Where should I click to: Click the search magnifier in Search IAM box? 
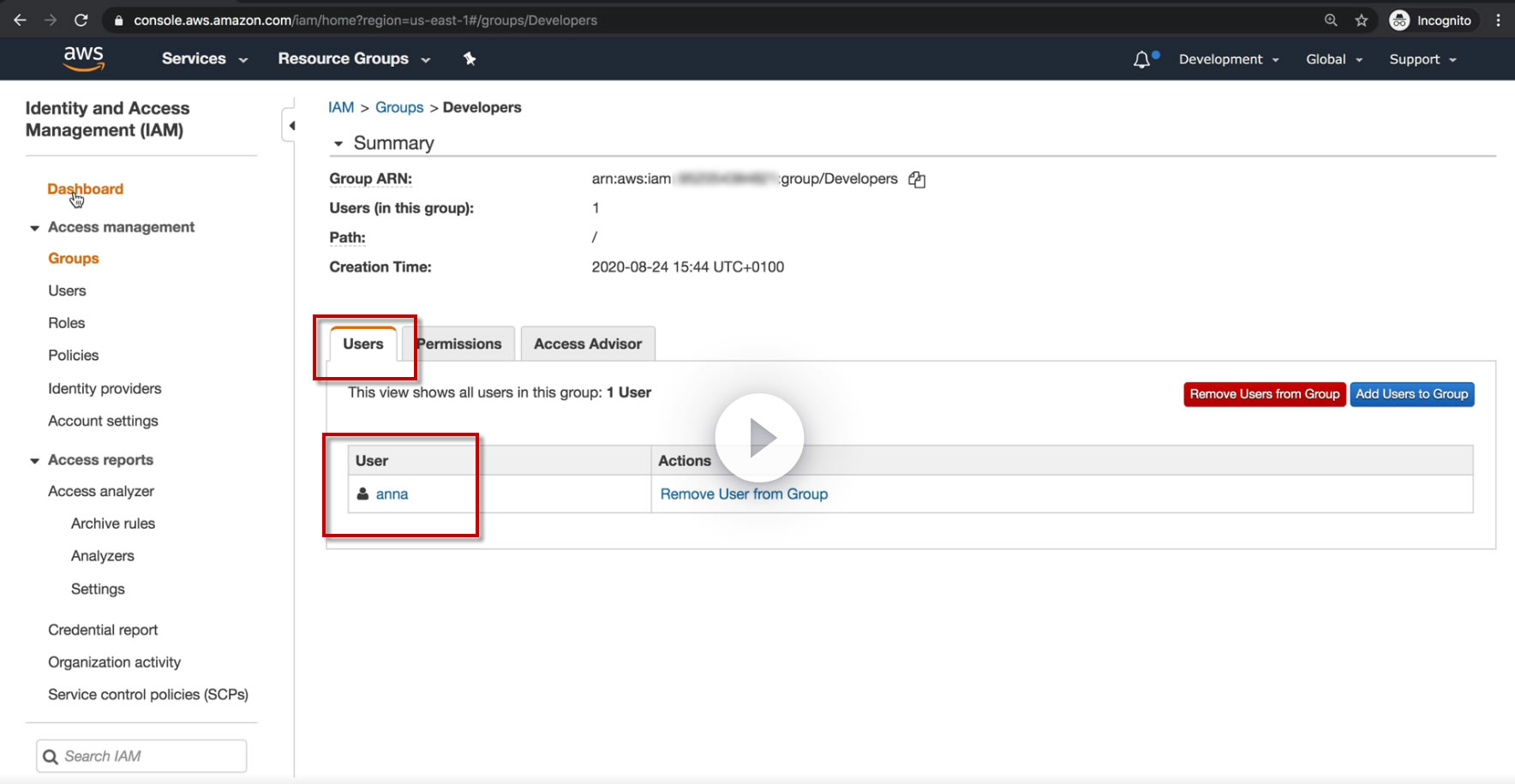click(x=51, y=757)
